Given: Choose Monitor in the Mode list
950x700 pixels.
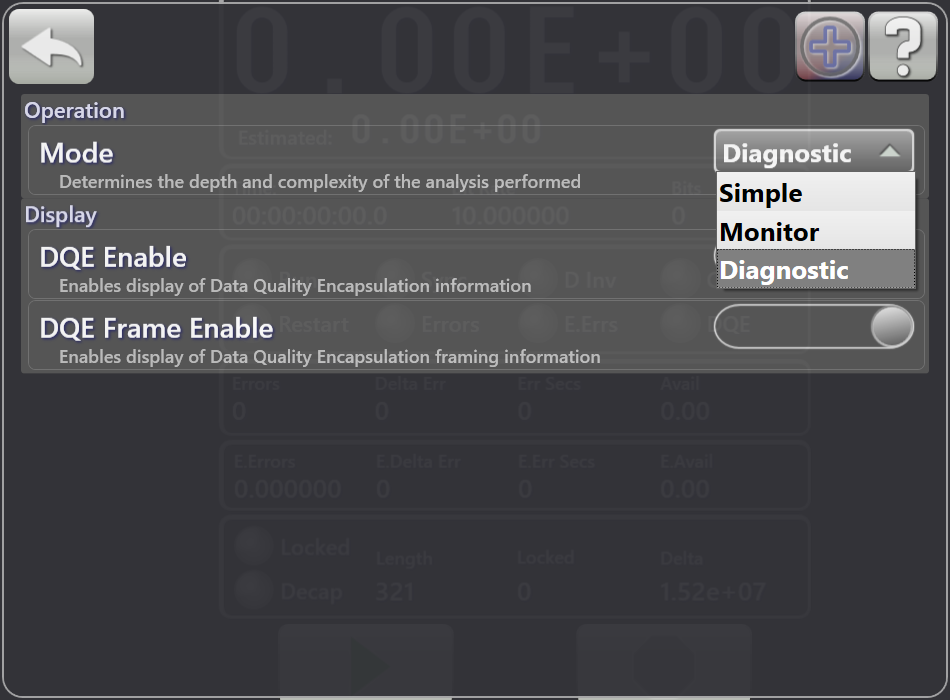Looking at the screenshot, I should [x=815, y=232].
